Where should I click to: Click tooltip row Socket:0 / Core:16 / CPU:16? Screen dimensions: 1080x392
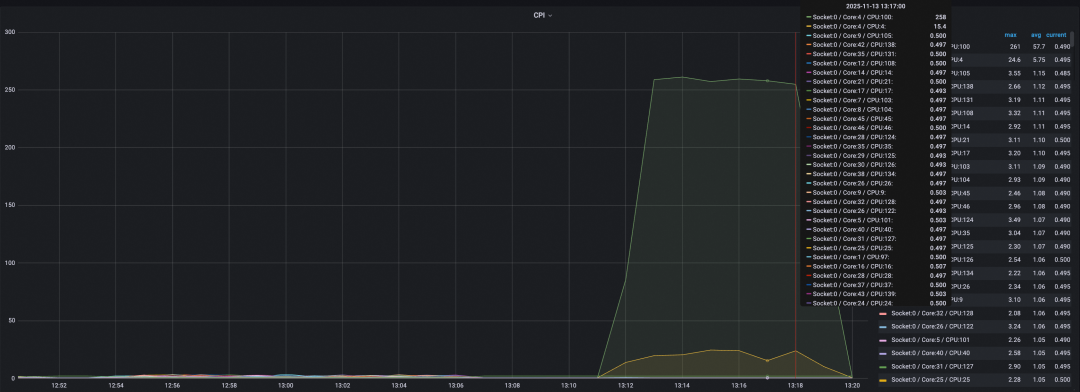875,266
